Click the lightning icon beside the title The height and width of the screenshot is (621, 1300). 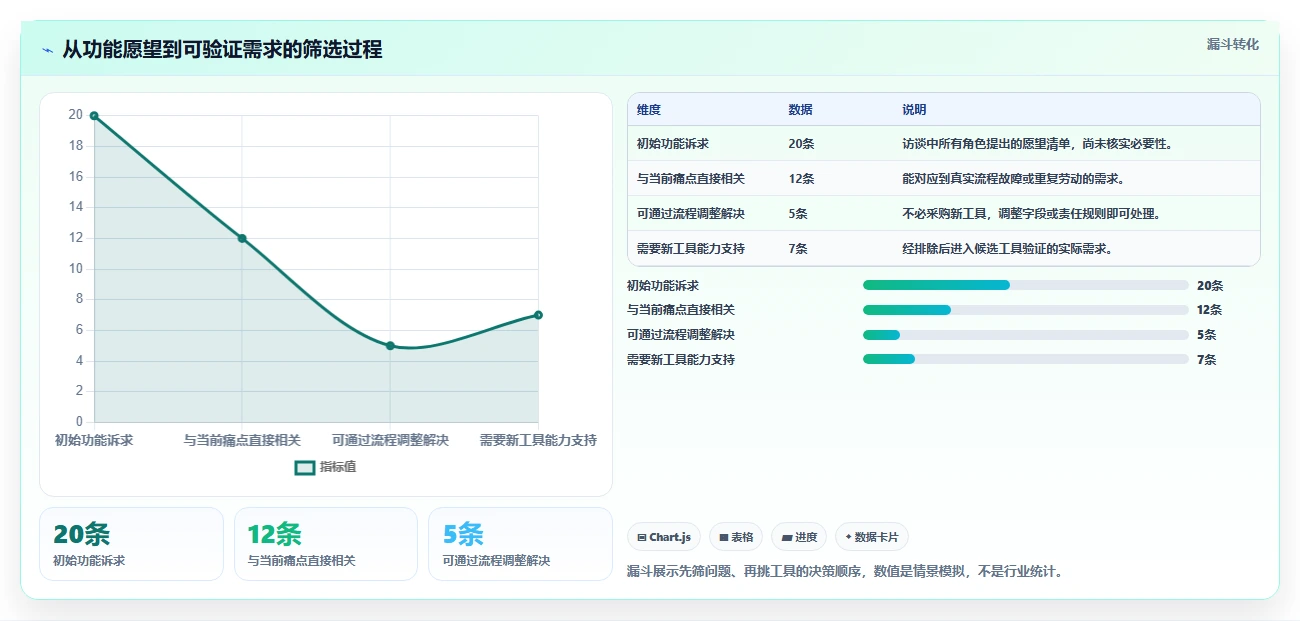click(48, 50)
